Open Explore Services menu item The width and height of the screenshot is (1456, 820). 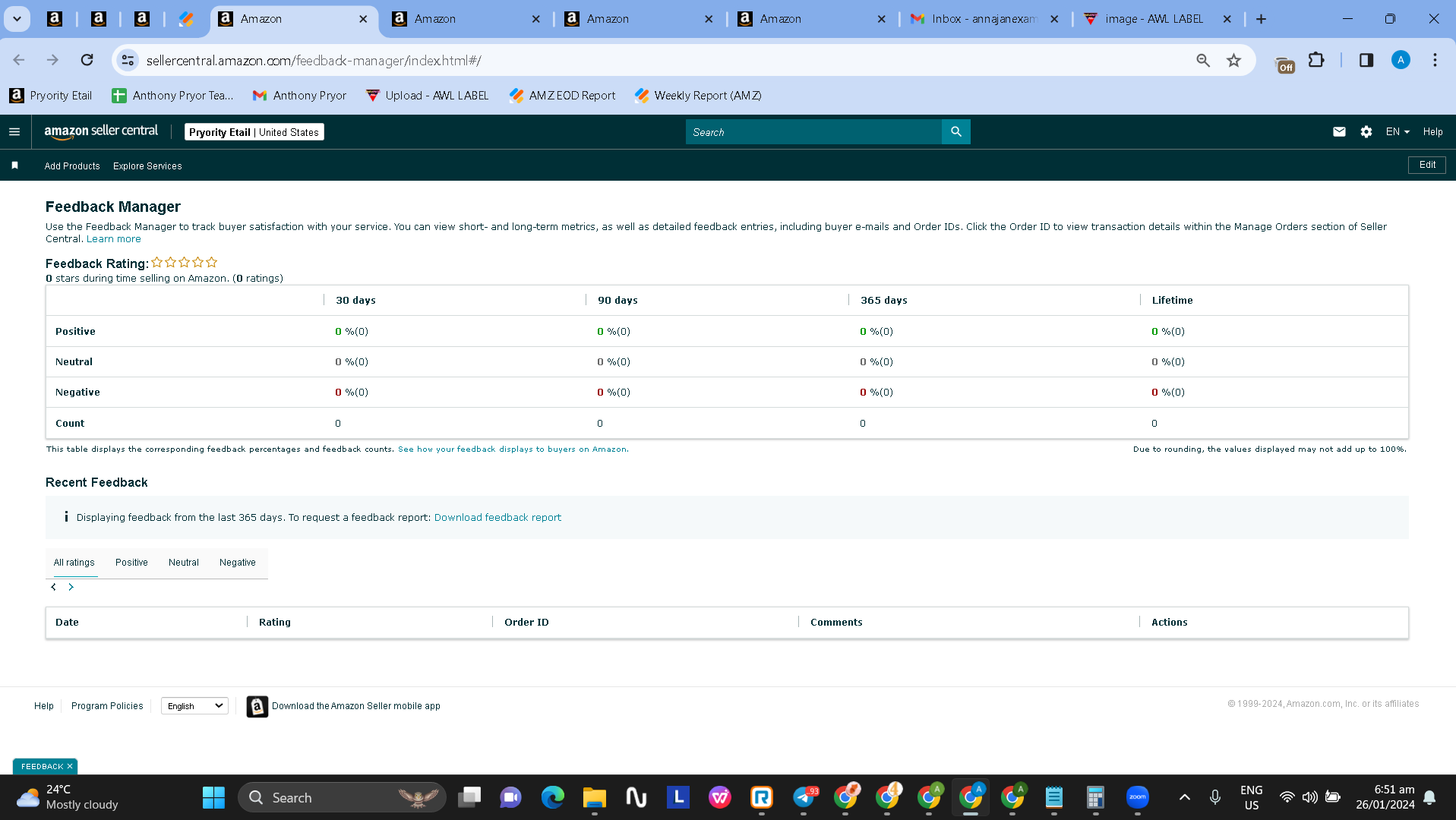(147, 166)
